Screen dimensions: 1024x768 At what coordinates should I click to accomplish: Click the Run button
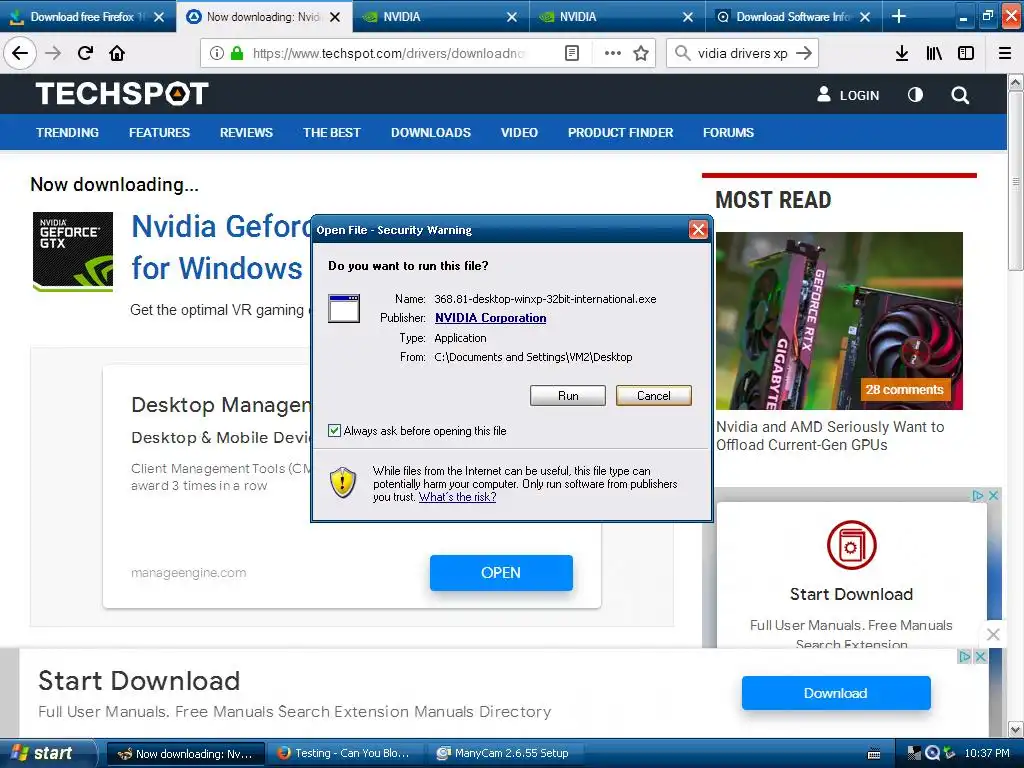568,396
